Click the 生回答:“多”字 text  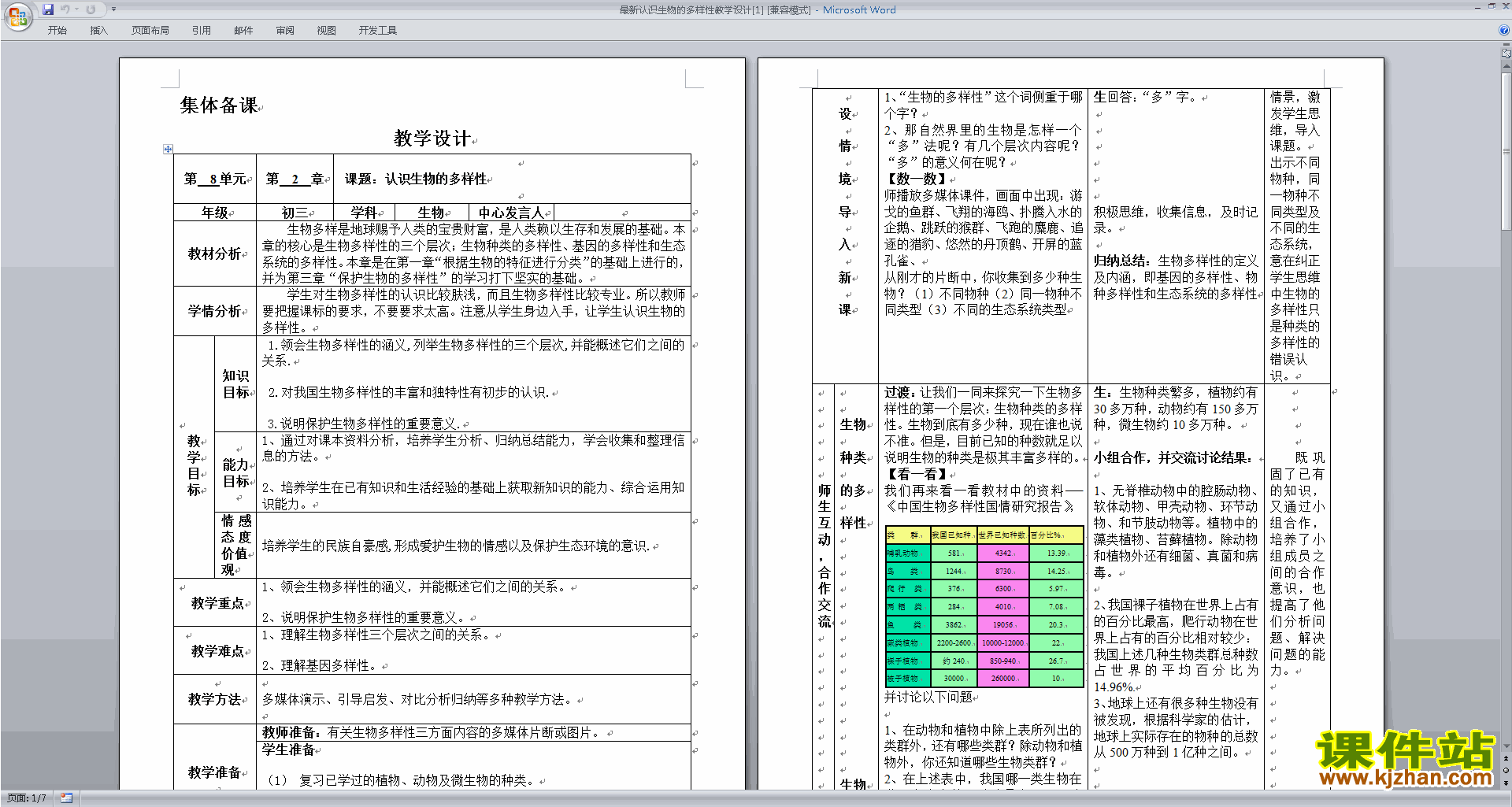coord(1146,97)
